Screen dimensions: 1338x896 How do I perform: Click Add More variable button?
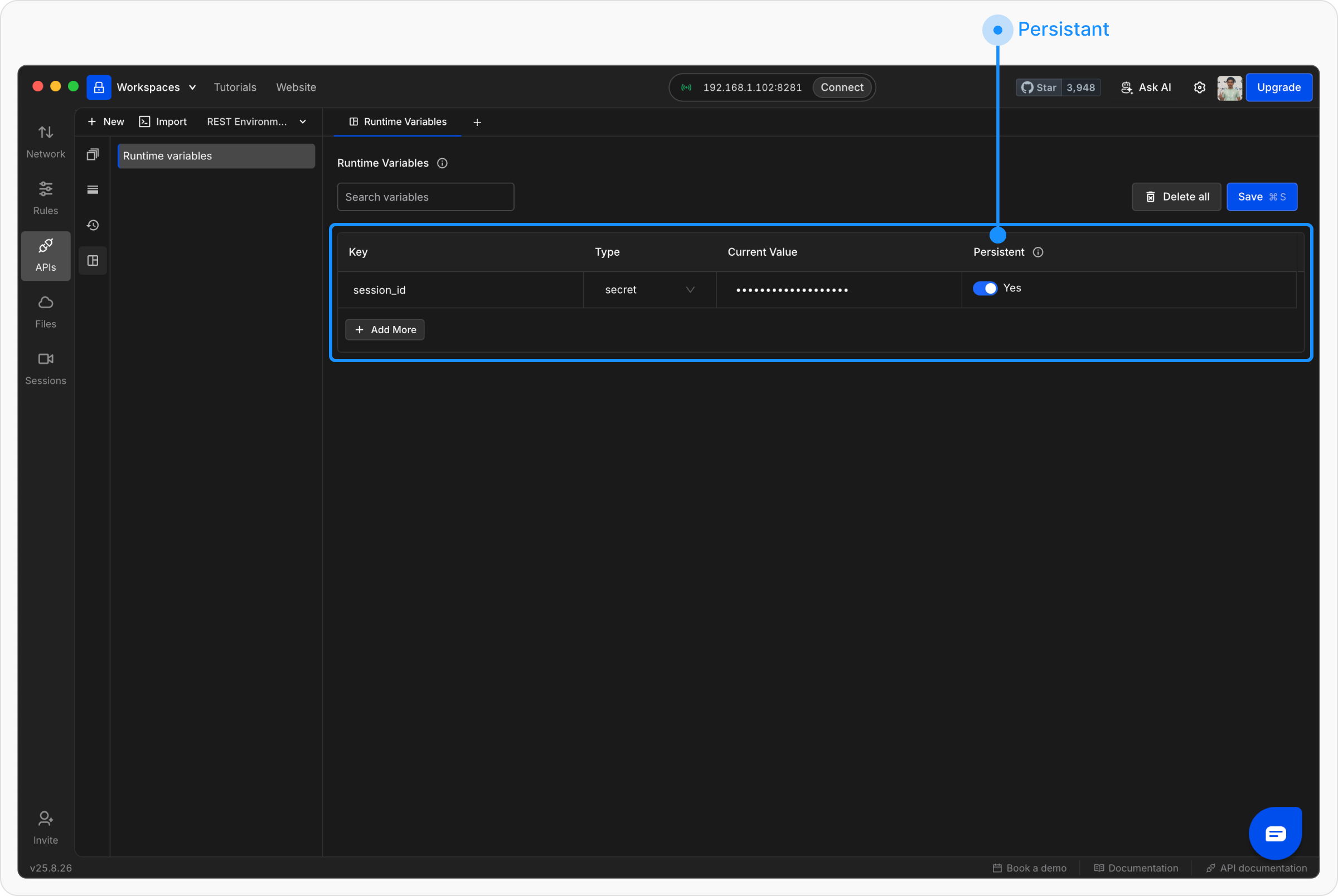(385, 330)
